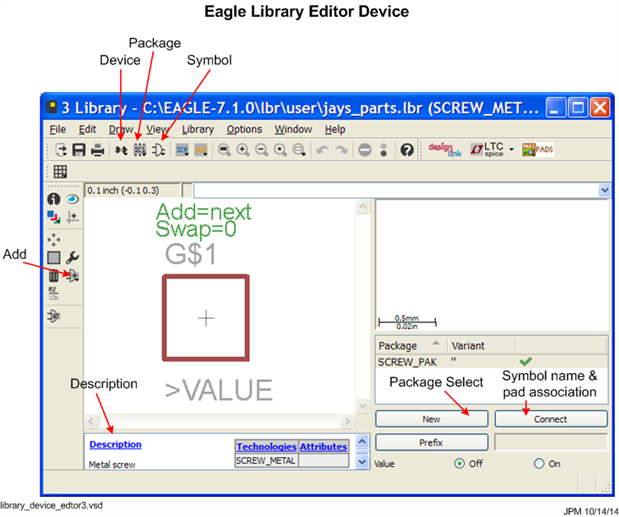The width and height of the screenshot is (619, 517).
Task: Click the Zoom select icon
Action: [299, 150]
